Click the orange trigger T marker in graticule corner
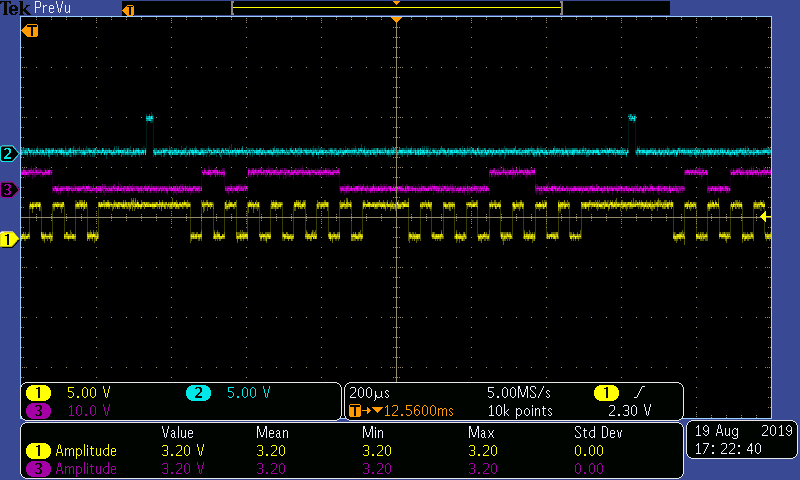 (31, 31)
